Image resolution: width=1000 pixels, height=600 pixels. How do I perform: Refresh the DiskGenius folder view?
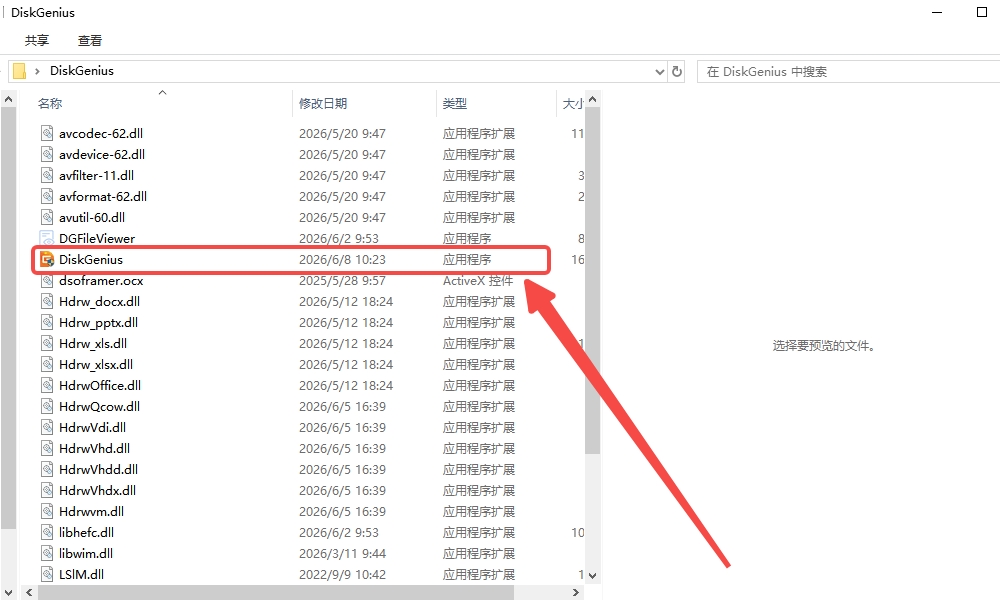coord(677,71)
